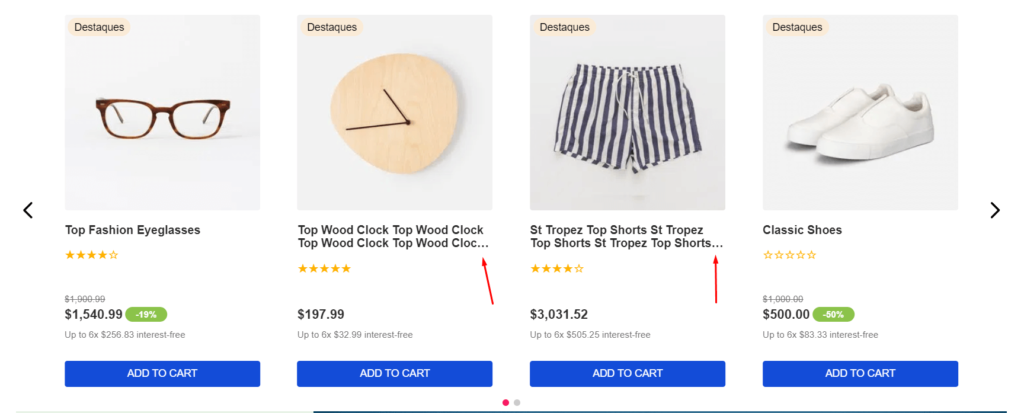This screenshot has width=1024, height=413.
Task: Click the Top Wood Clock star rating
Action: 324,268
